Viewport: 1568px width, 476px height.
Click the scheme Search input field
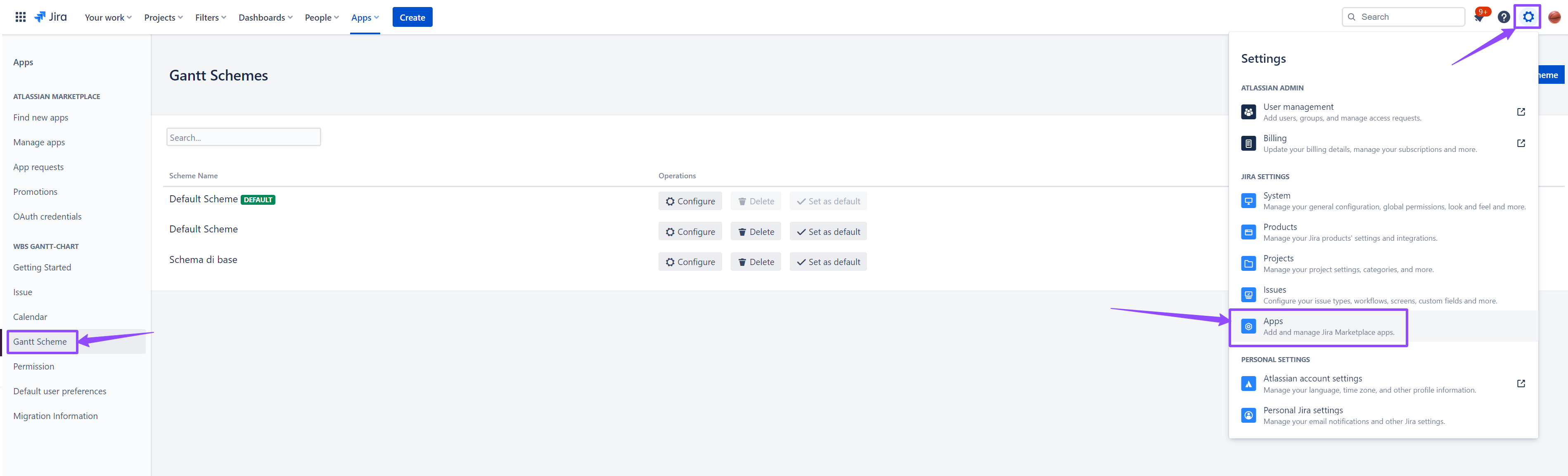(244, 137)
